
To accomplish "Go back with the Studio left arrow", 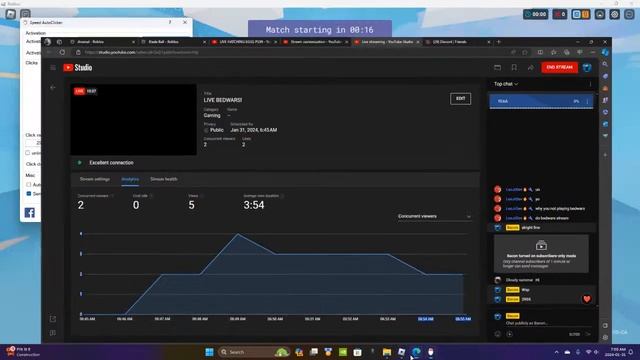I will pos(53,88).
